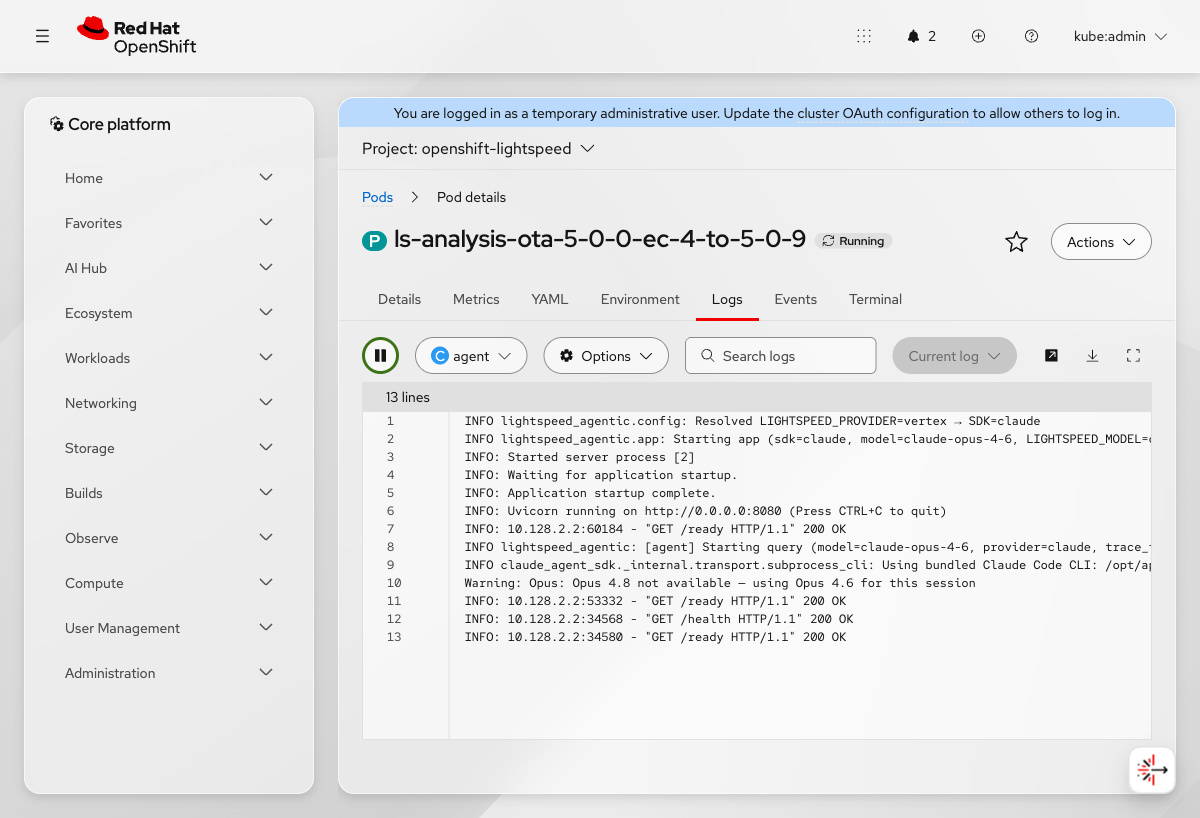
Task: Open the Project openshift-lightspeed selector
Action: [478, 149]
